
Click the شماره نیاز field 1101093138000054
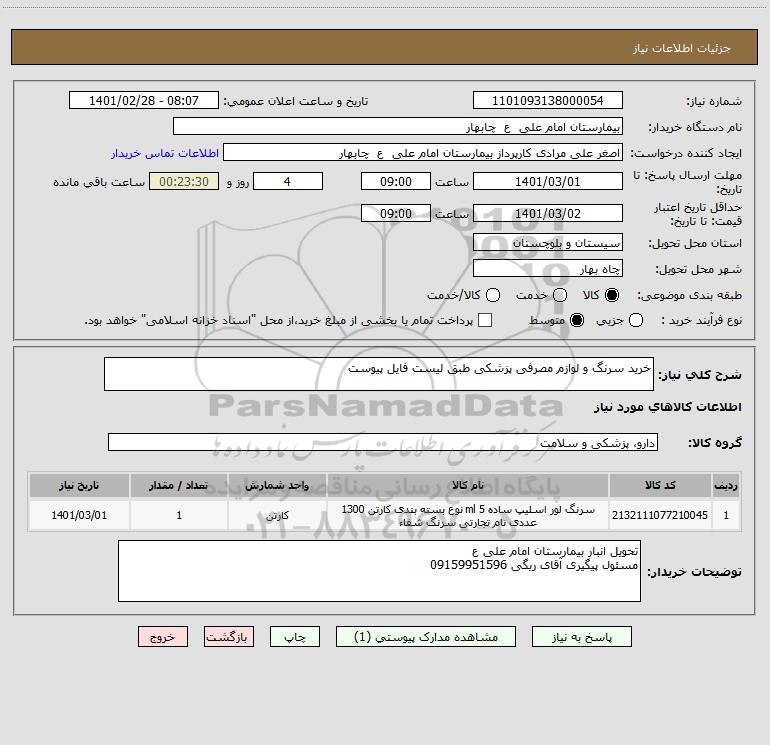pyautogui.click(x=548, y=101)
